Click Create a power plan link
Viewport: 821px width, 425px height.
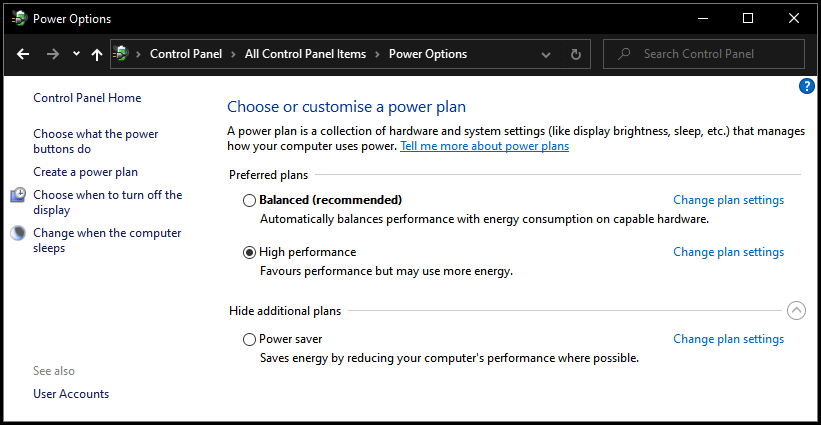coord(85,172)
